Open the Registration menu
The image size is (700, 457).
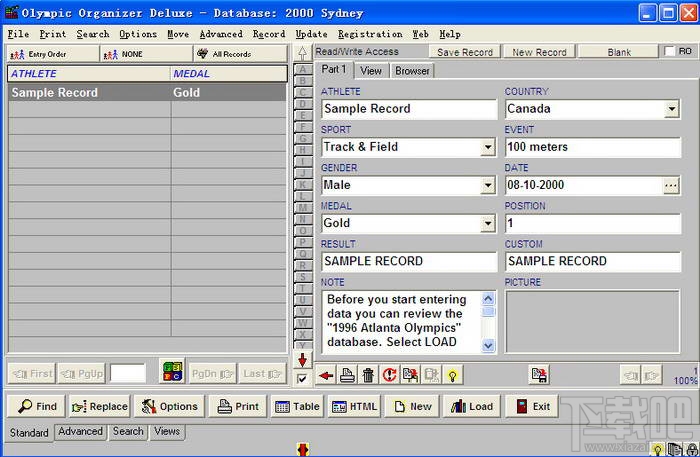tap(370, 34)
